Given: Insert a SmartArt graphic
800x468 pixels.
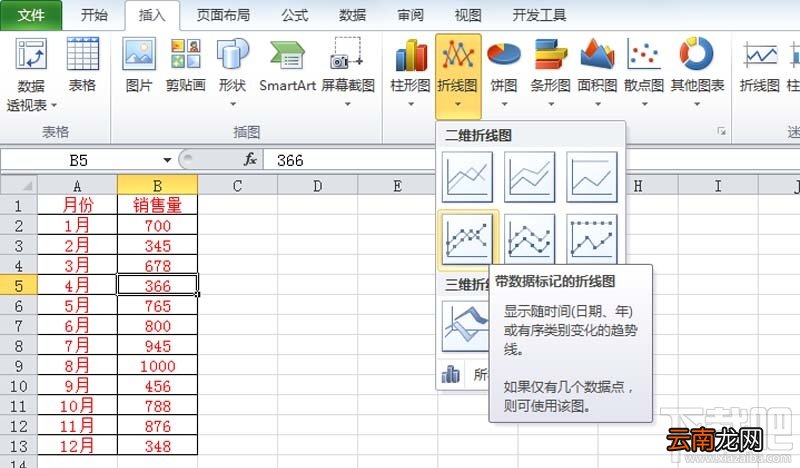Looking at the screenshot, I should [x=287, y=65].
